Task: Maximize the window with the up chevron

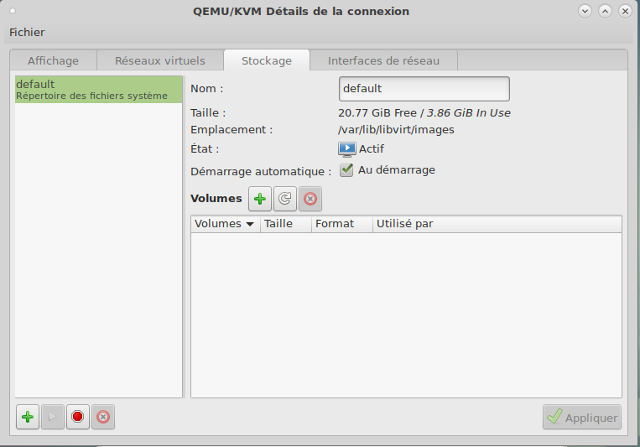Action: pyautogui.click(x=605, y=11)
